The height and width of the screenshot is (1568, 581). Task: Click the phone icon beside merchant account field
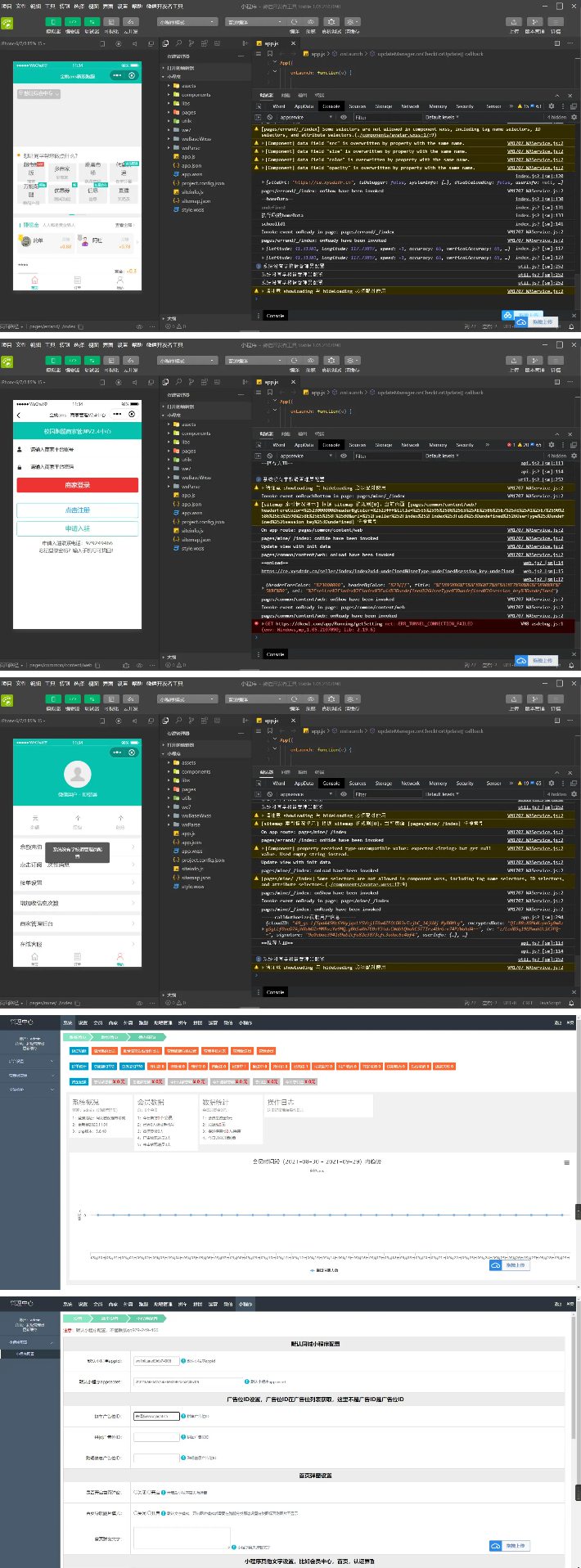[20, 450]
